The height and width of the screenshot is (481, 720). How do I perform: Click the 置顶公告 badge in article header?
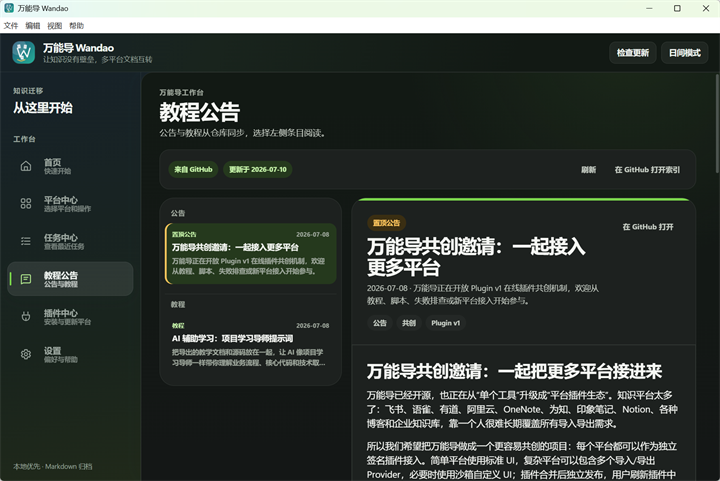click(386, 223)
